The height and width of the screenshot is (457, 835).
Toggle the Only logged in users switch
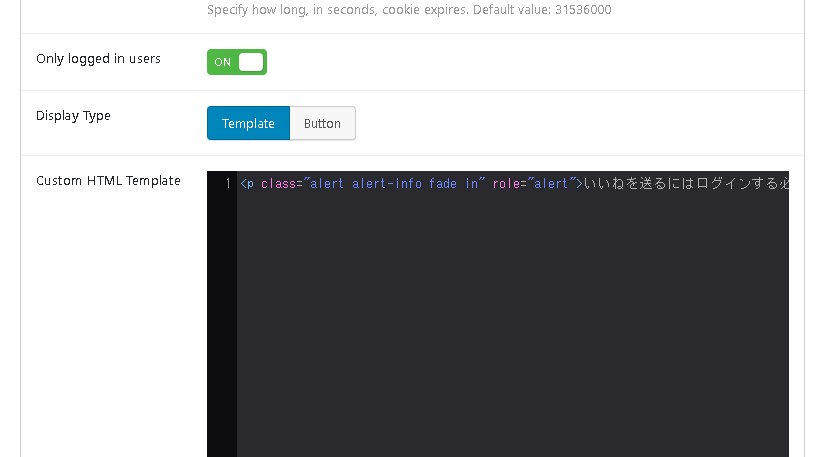click(x=237, y=62)
